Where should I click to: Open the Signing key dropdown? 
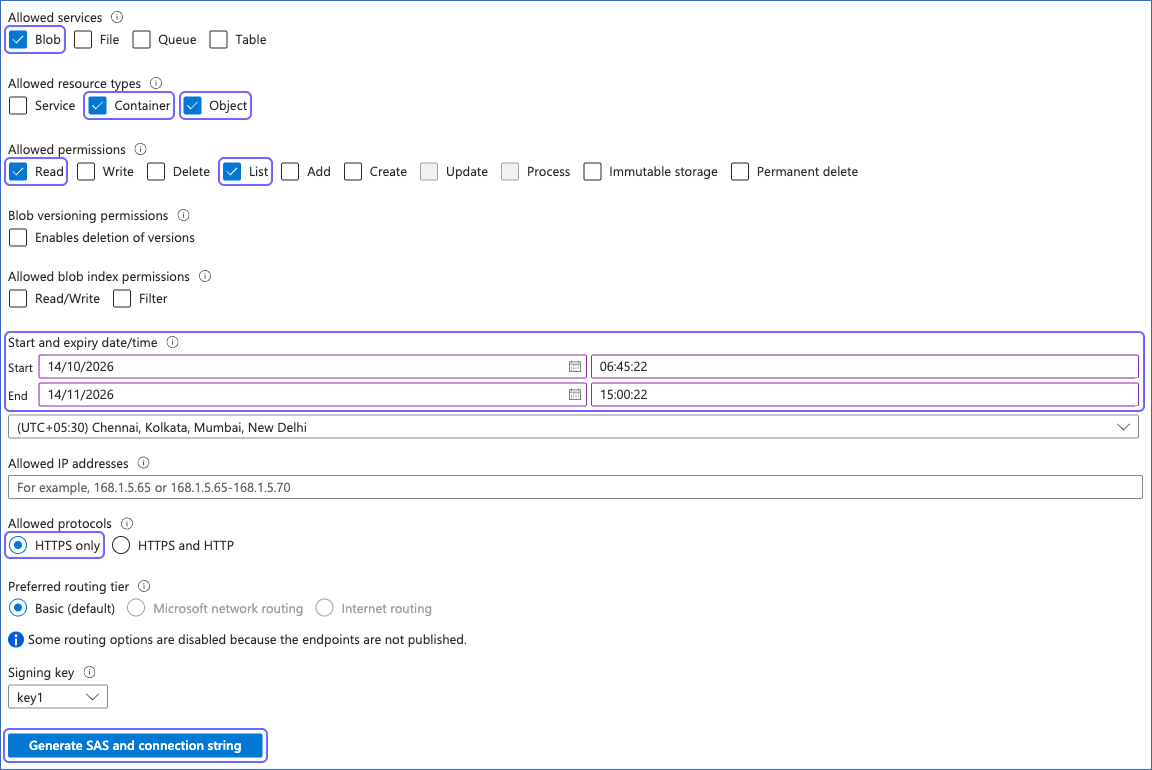click(58, 697)
